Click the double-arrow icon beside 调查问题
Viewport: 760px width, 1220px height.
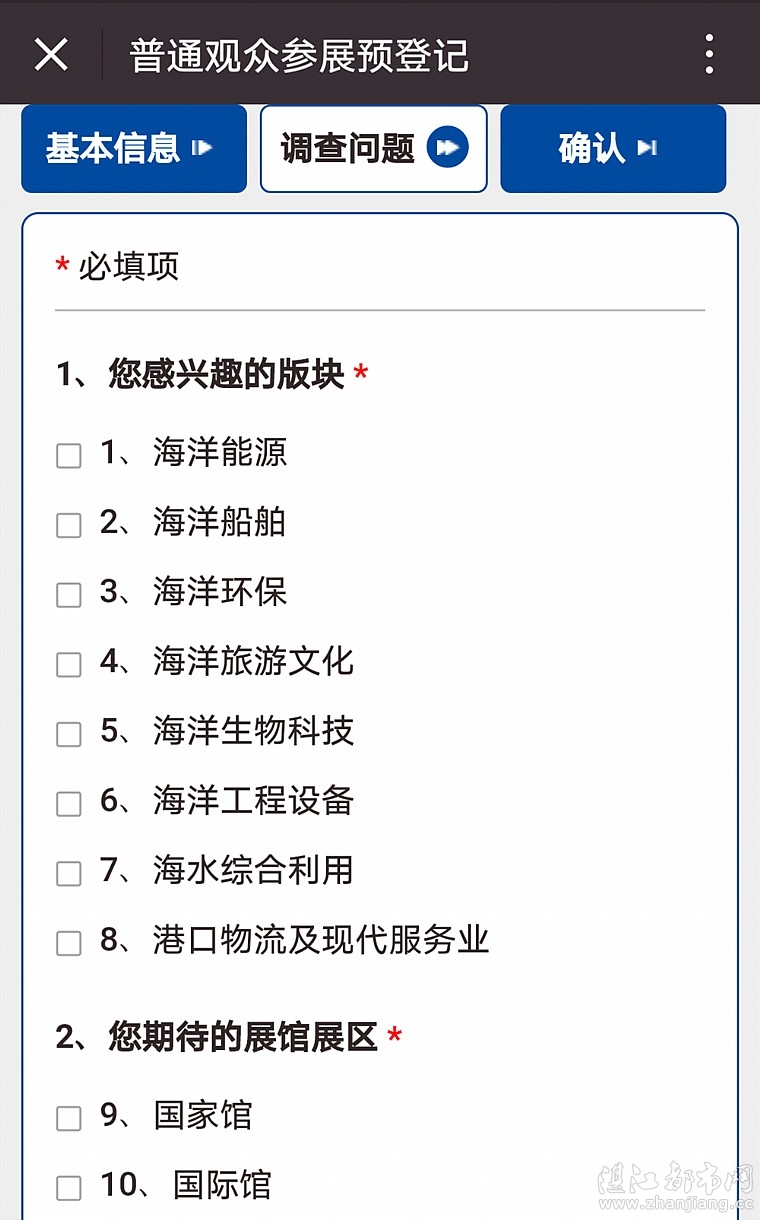(447, 148)
